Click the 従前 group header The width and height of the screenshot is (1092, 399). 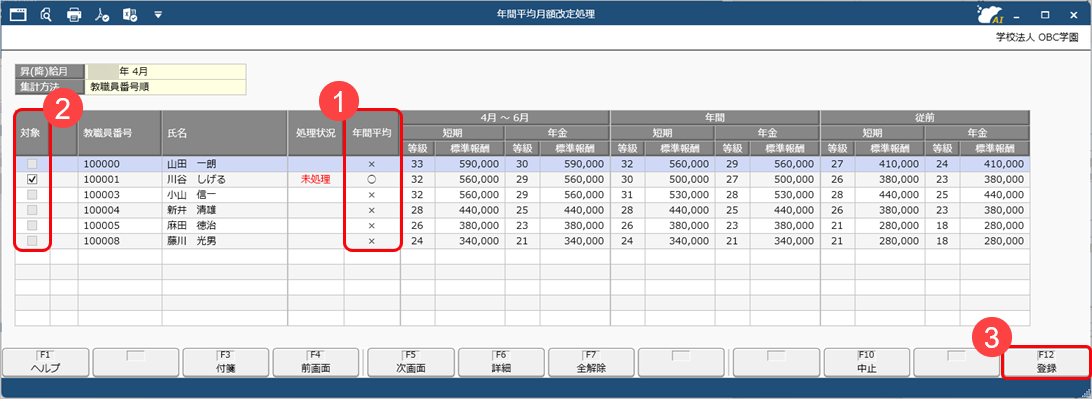click(x=925, y=118)
